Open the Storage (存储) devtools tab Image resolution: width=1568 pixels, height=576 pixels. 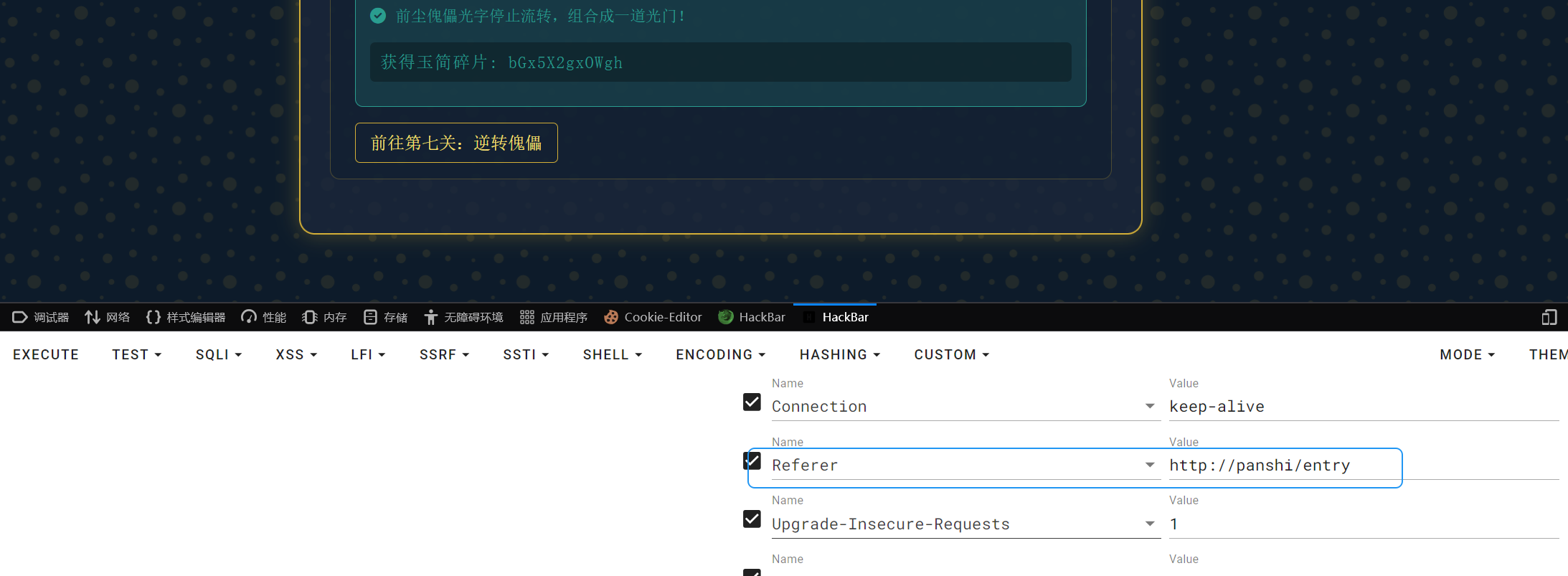point(385,317)
